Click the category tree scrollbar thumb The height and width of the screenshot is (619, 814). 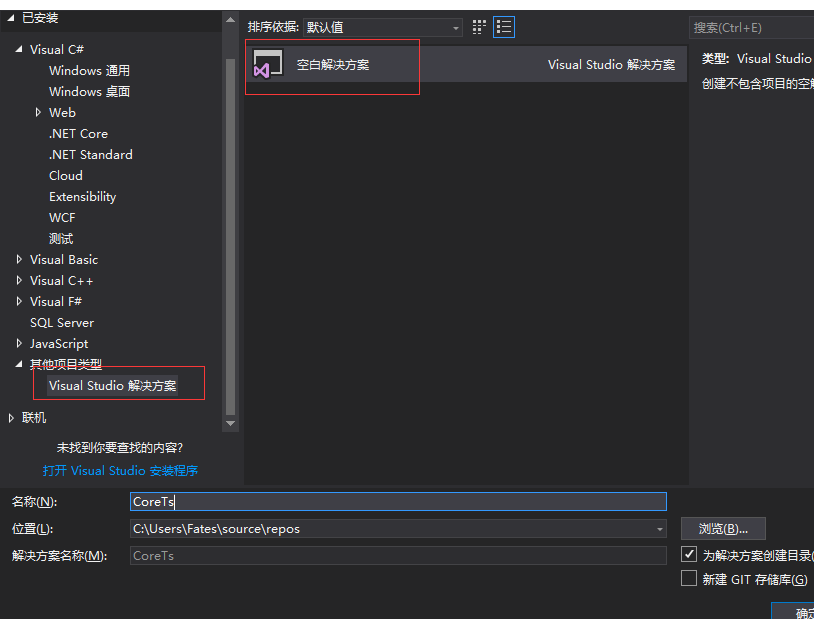tap(230, 237)
